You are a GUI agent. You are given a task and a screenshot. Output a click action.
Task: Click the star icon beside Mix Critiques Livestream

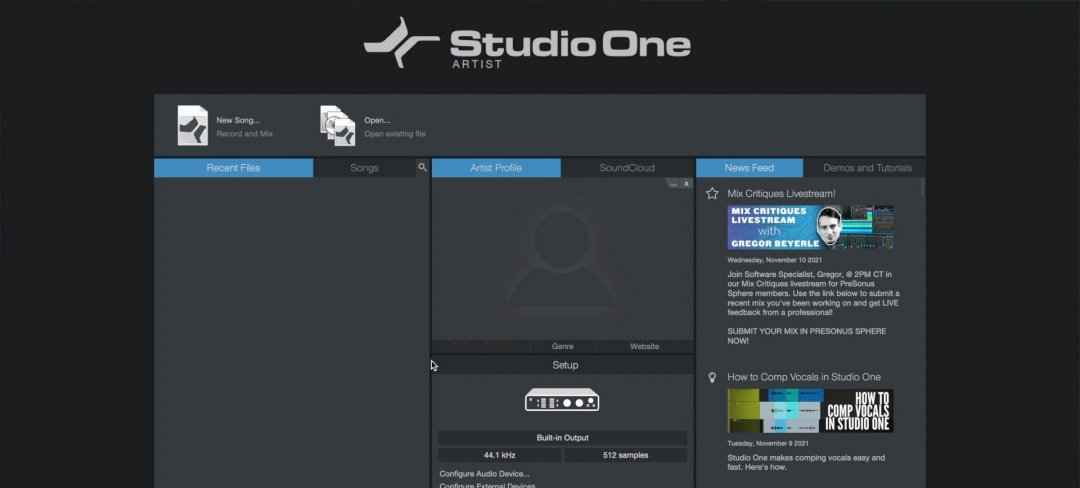pos(712,193)
